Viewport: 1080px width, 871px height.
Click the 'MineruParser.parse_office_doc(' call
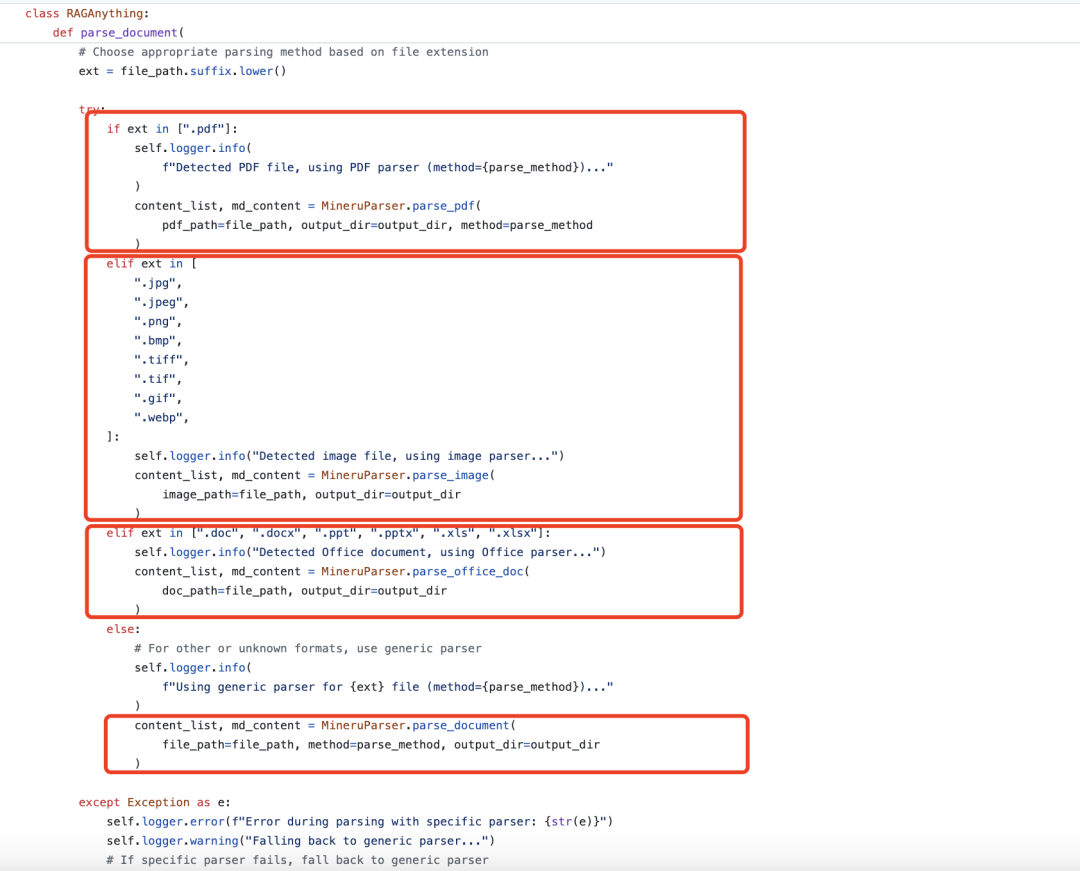click(x=426, y=571)
